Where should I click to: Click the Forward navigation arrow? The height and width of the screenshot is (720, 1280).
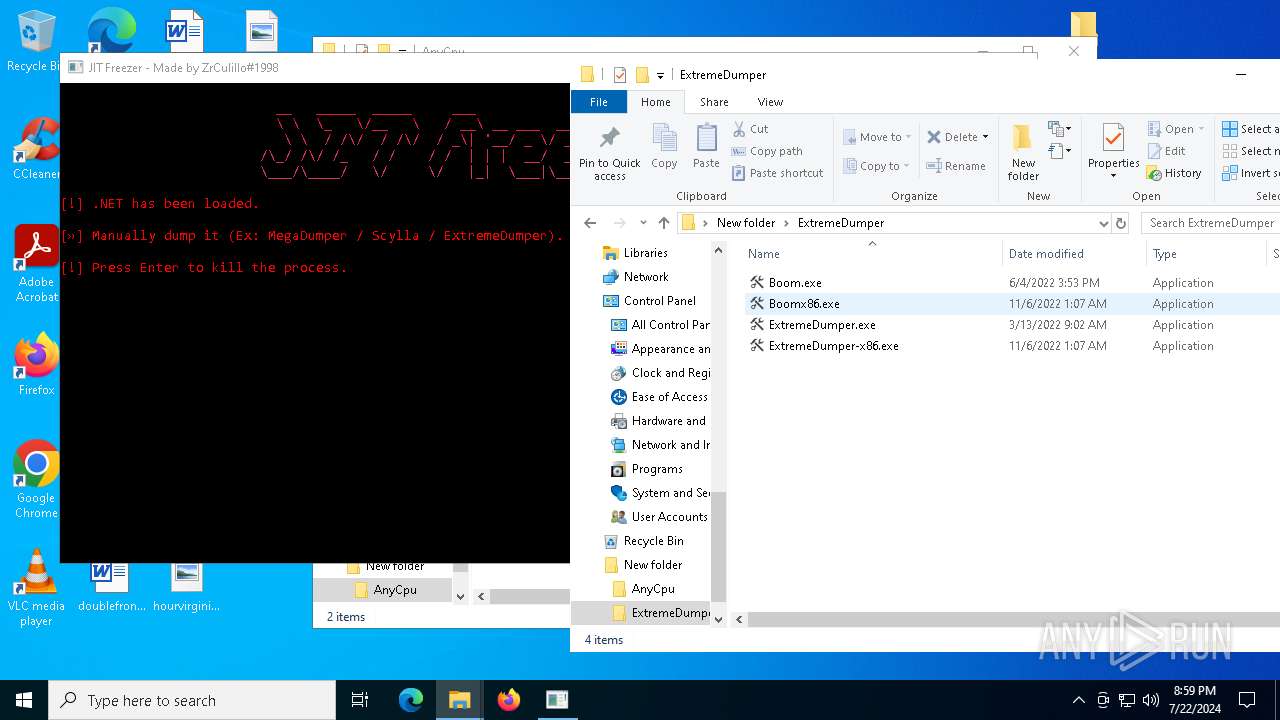pos(619,223)
